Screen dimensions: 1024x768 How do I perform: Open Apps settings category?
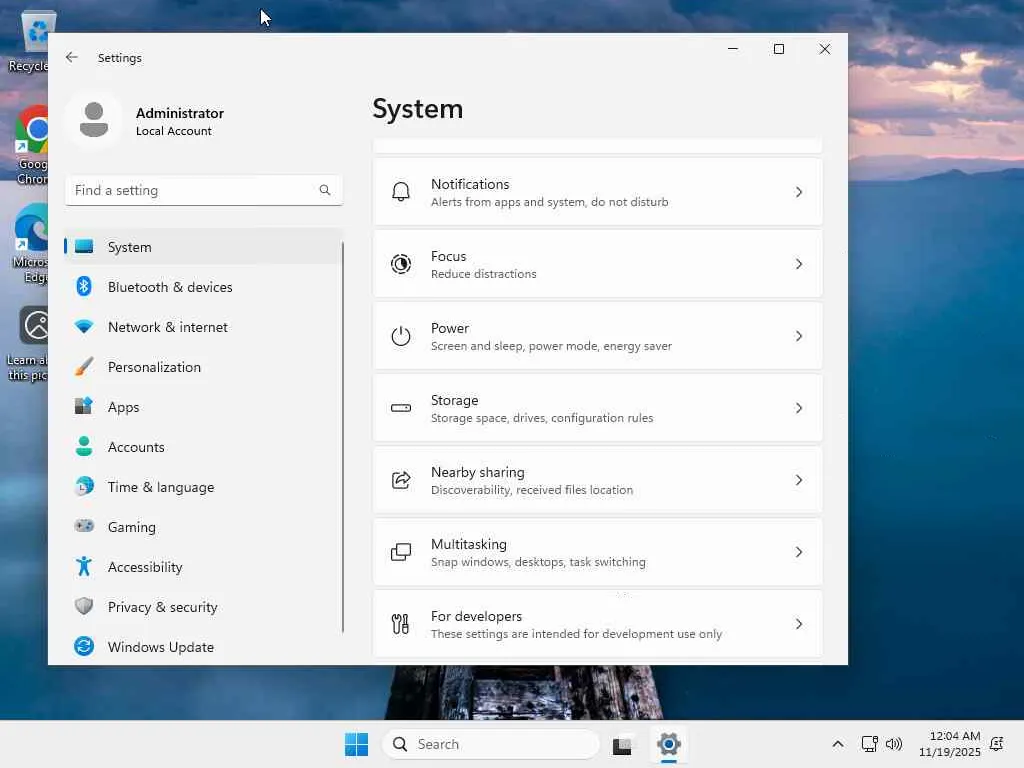click(x=203, y=406)
